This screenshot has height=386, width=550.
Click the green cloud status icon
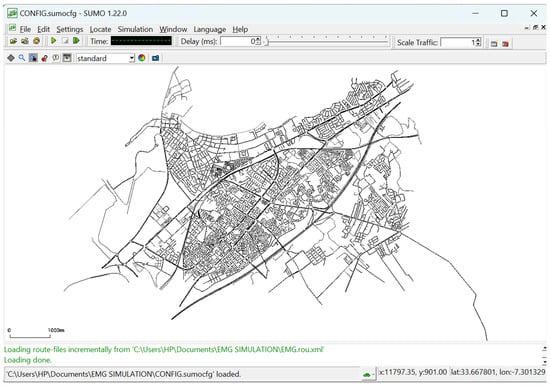pos(367,375)
